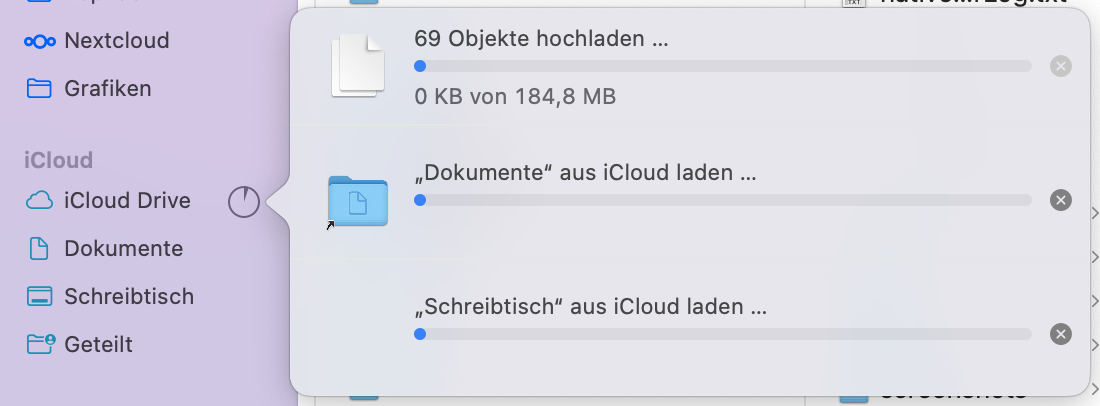The width and height of the screenshot is (1100, 406).
Task: Click the stacked documents upload icon
Action: [x=357, y=66]
